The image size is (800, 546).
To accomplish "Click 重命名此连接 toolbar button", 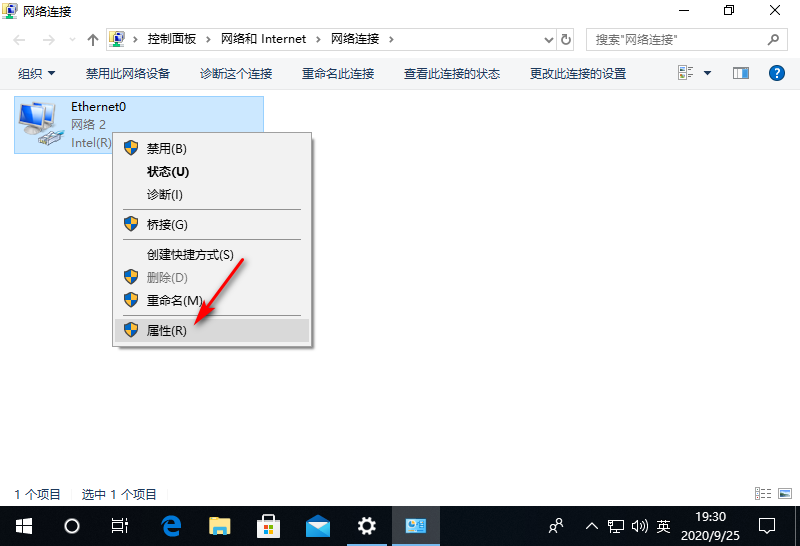I will (x=338, y=73).
